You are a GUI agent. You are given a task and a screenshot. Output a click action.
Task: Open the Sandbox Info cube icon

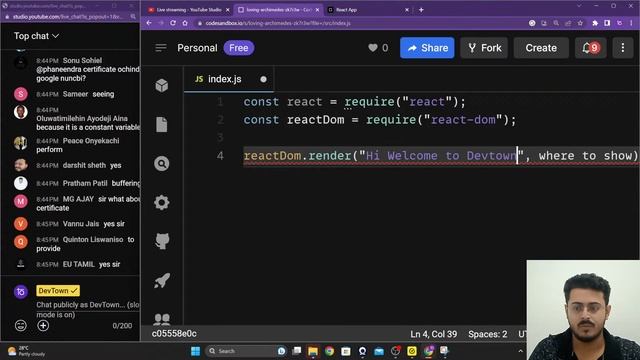click(x=162, y=85)
